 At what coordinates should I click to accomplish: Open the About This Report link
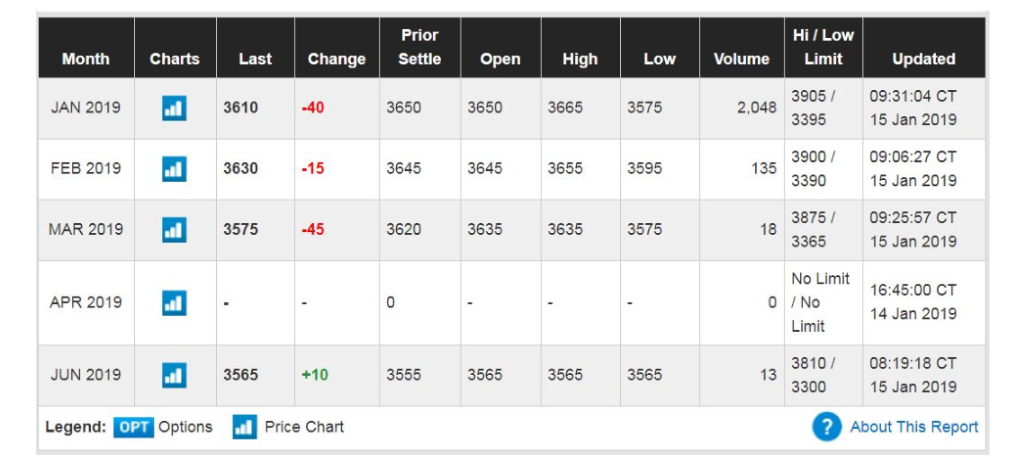914,427
